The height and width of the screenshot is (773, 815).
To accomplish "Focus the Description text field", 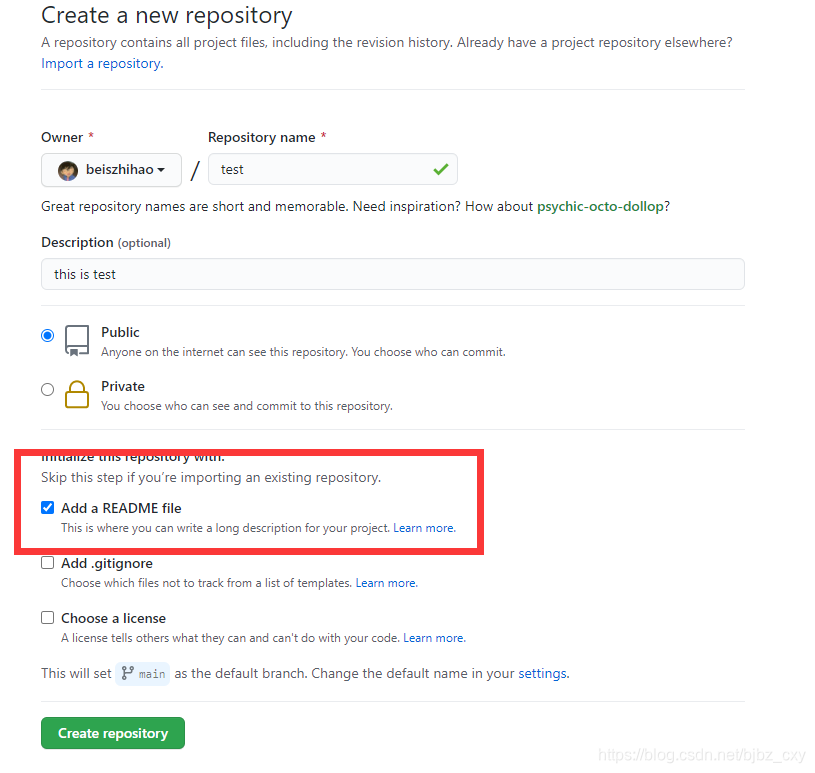I will coord(392,274).
